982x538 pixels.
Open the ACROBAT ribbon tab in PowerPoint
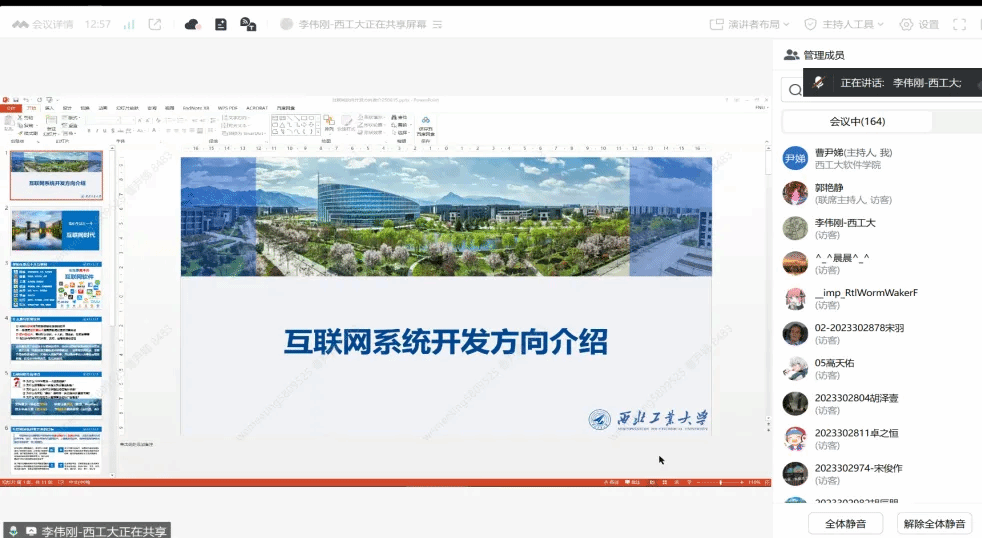click(259, 107)
